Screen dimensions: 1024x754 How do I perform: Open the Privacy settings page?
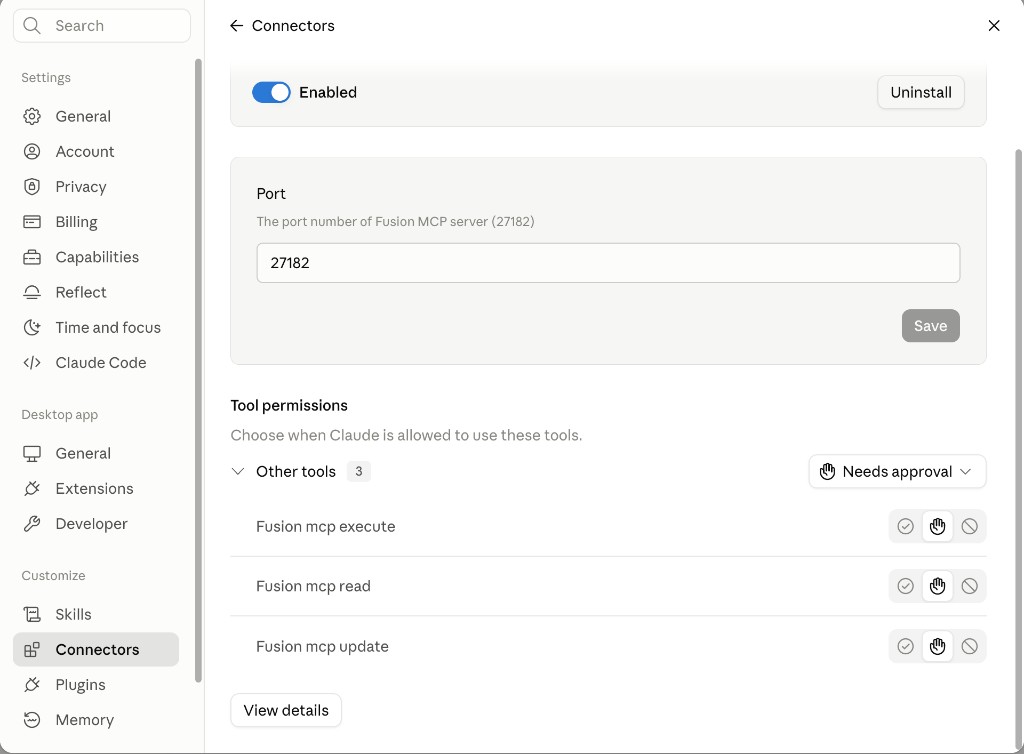click(95, 187)
